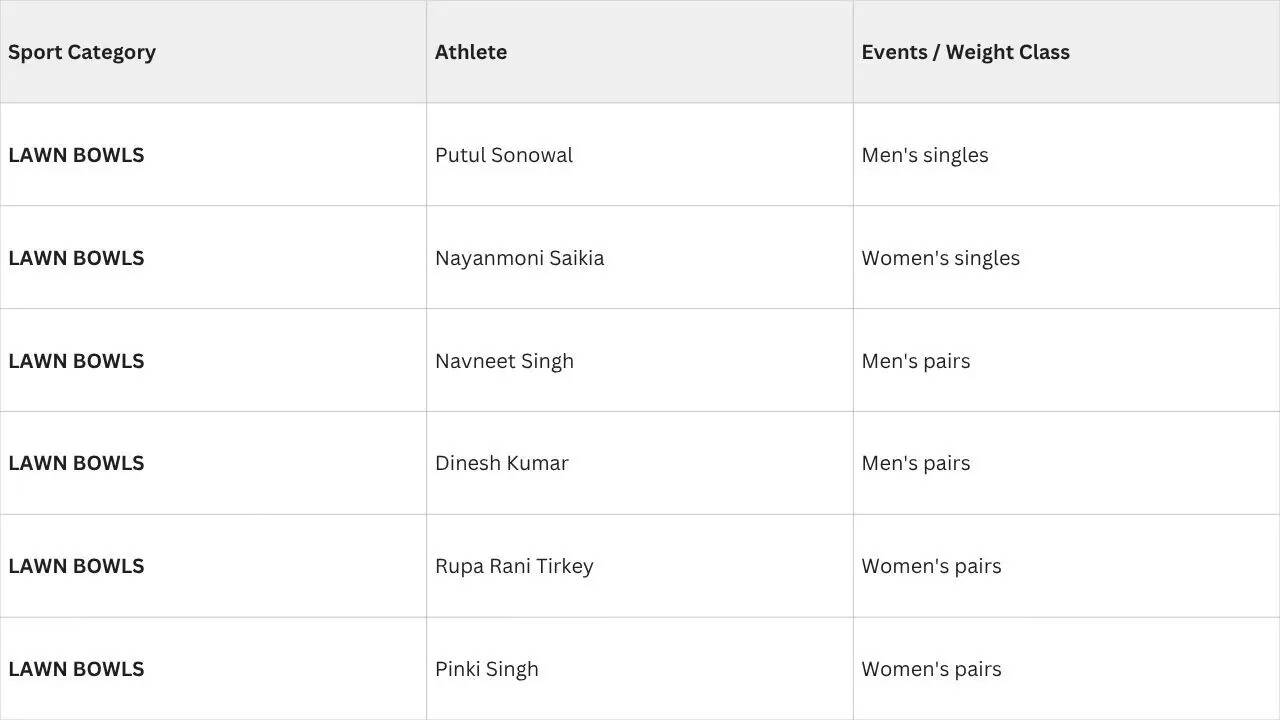Select the Navneet Singh athlete cell
This screenshot has height=720, width=1280.
tap(640, 361)
